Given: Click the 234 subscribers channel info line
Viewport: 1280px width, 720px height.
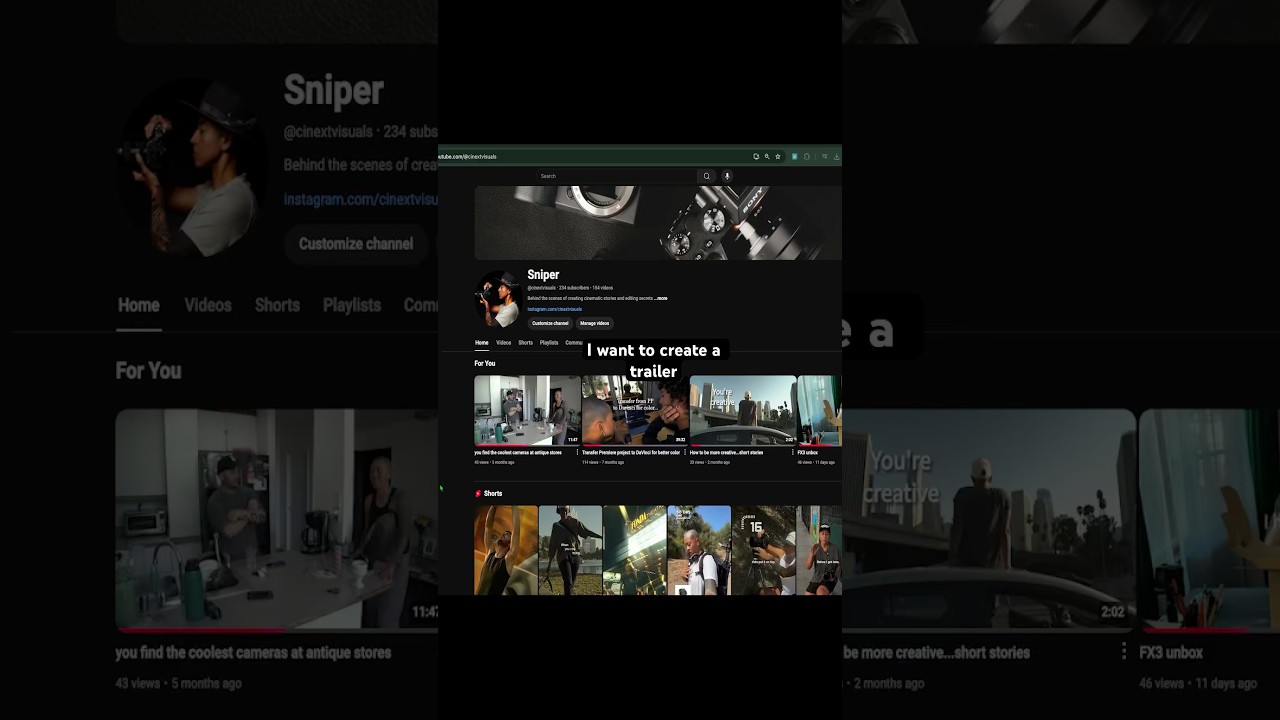Looking at the screenshot, I should pyautogui.click(x=570, y=288).
